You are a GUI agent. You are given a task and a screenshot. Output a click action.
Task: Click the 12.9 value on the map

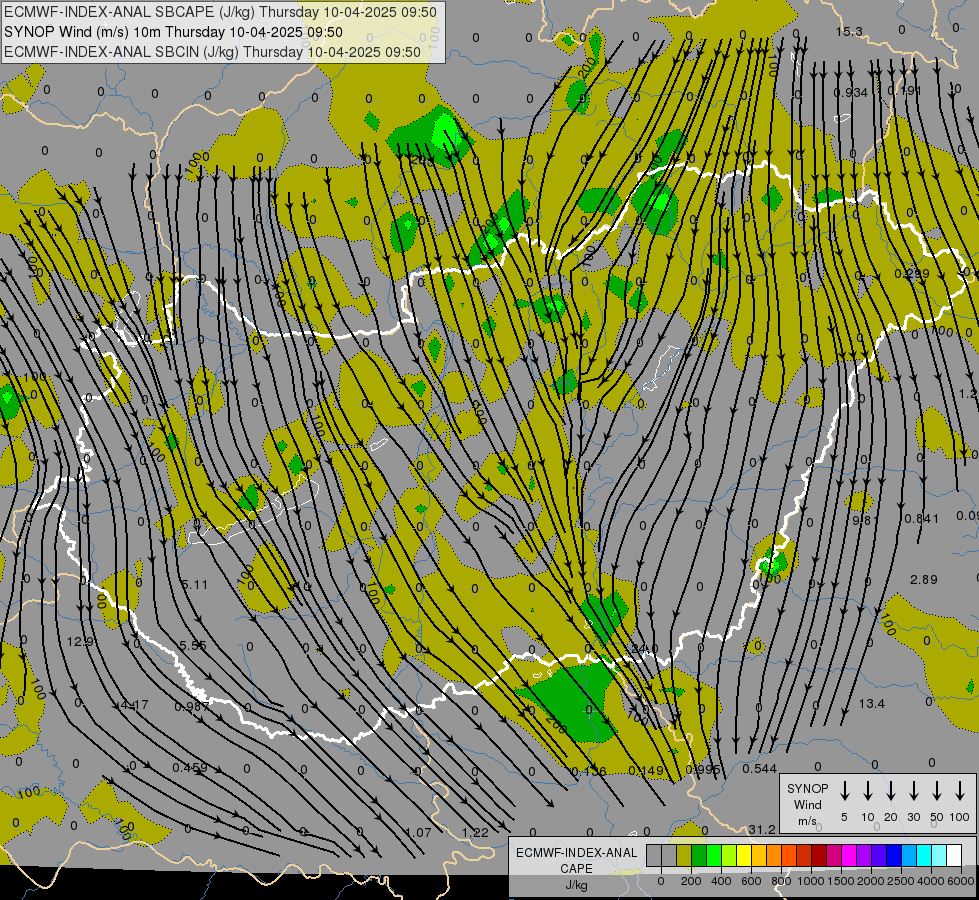click(81, 641)
